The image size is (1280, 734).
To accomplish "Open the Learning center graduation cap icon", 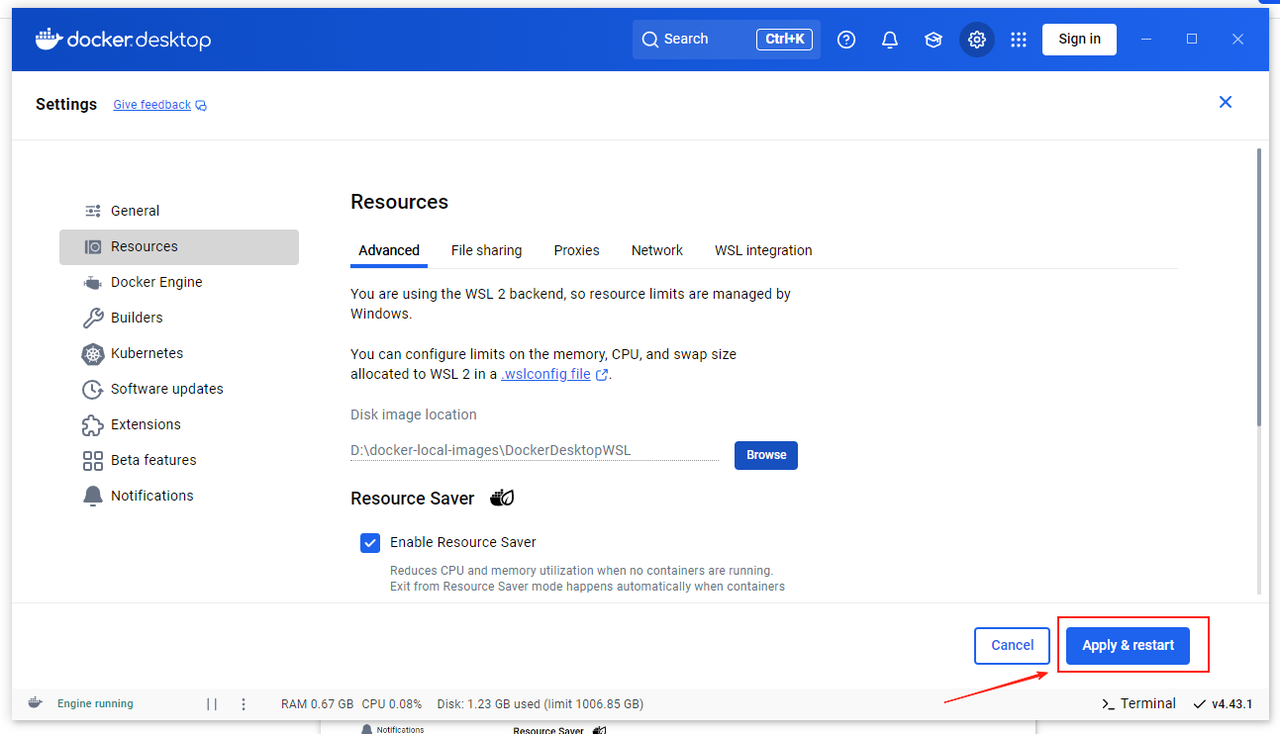I will point(933,39).
